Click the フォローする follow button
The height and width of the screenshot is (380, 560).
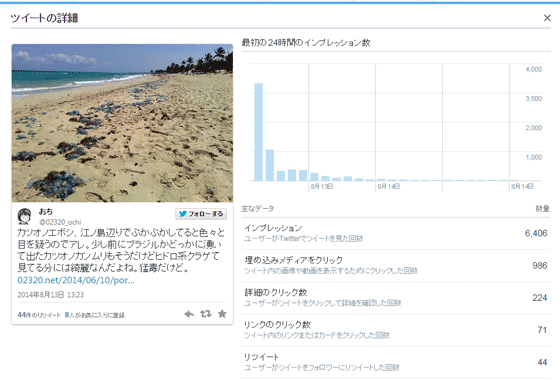(x=201, y=214)
